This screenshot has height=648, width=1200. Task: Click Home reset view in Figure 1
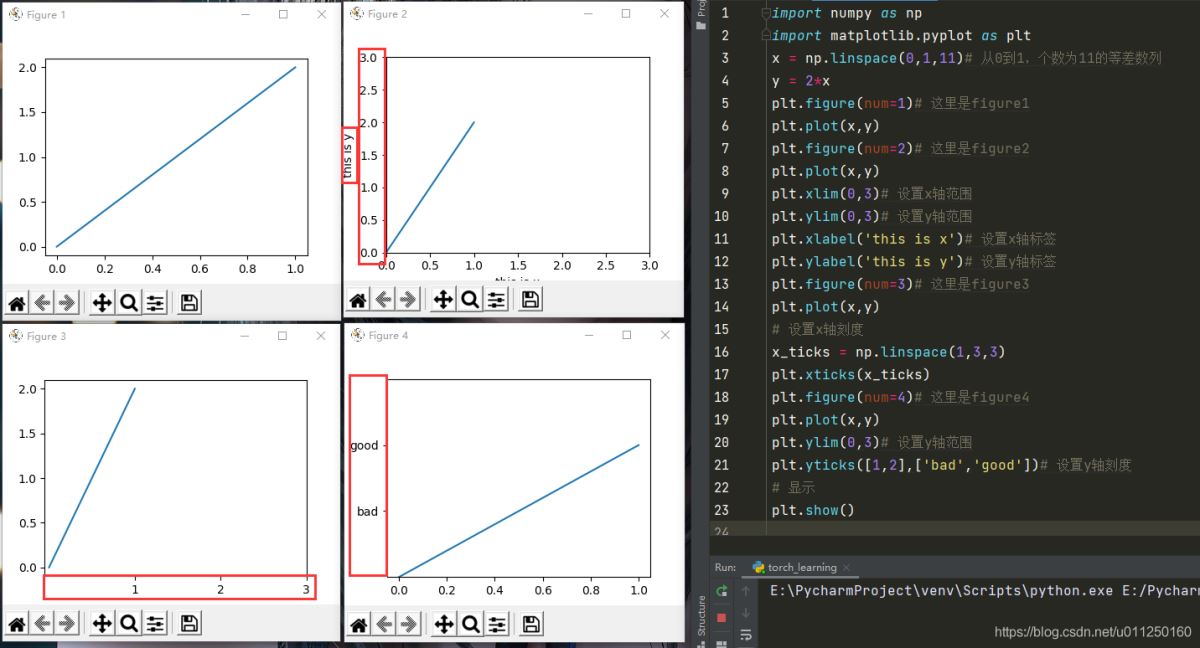point(17,303)
